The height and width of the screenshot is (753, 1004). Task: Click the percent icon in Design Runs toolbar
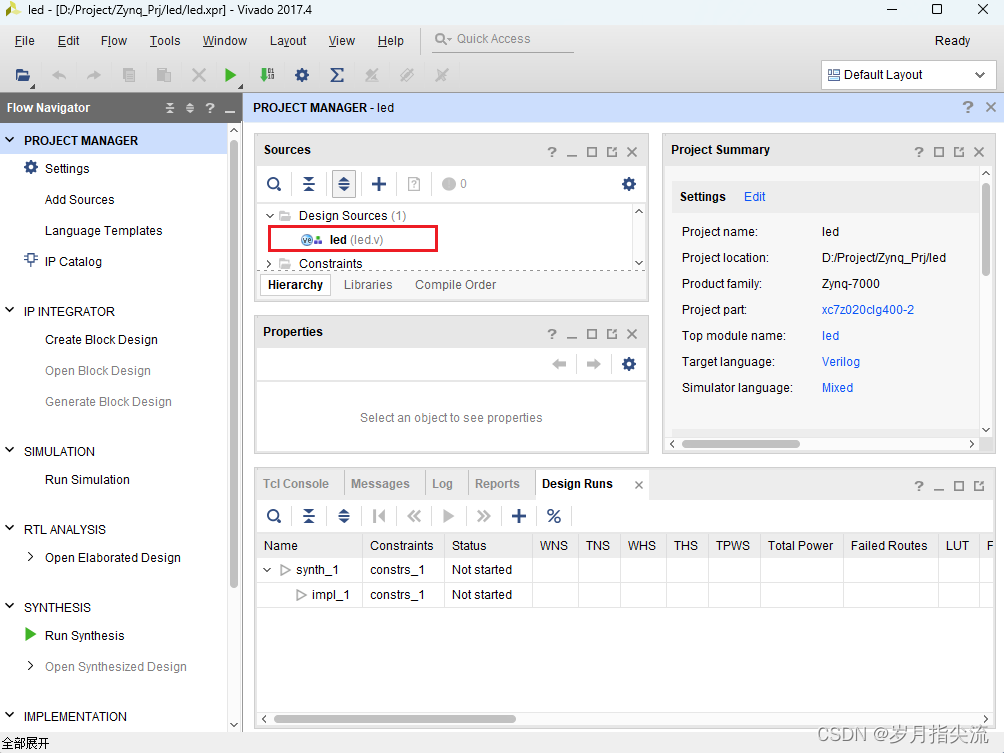point(553,516)
